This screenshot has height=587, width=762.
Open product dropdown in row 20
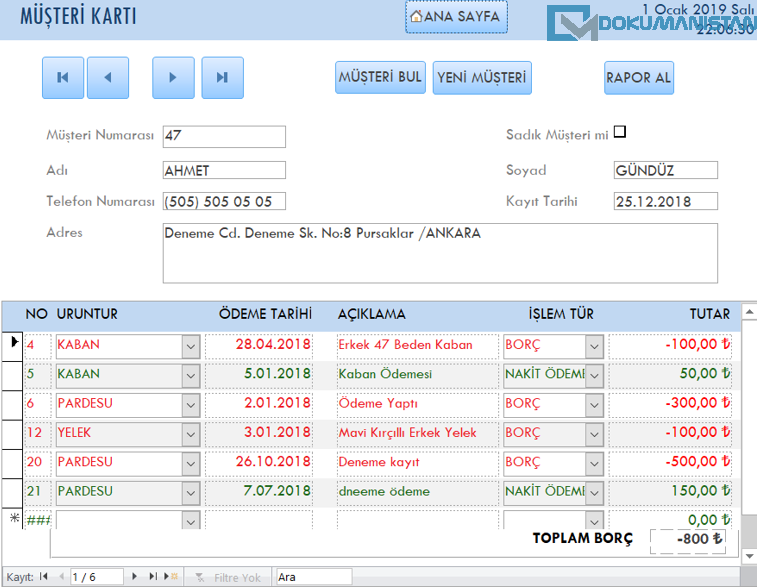tap(191, 464)
